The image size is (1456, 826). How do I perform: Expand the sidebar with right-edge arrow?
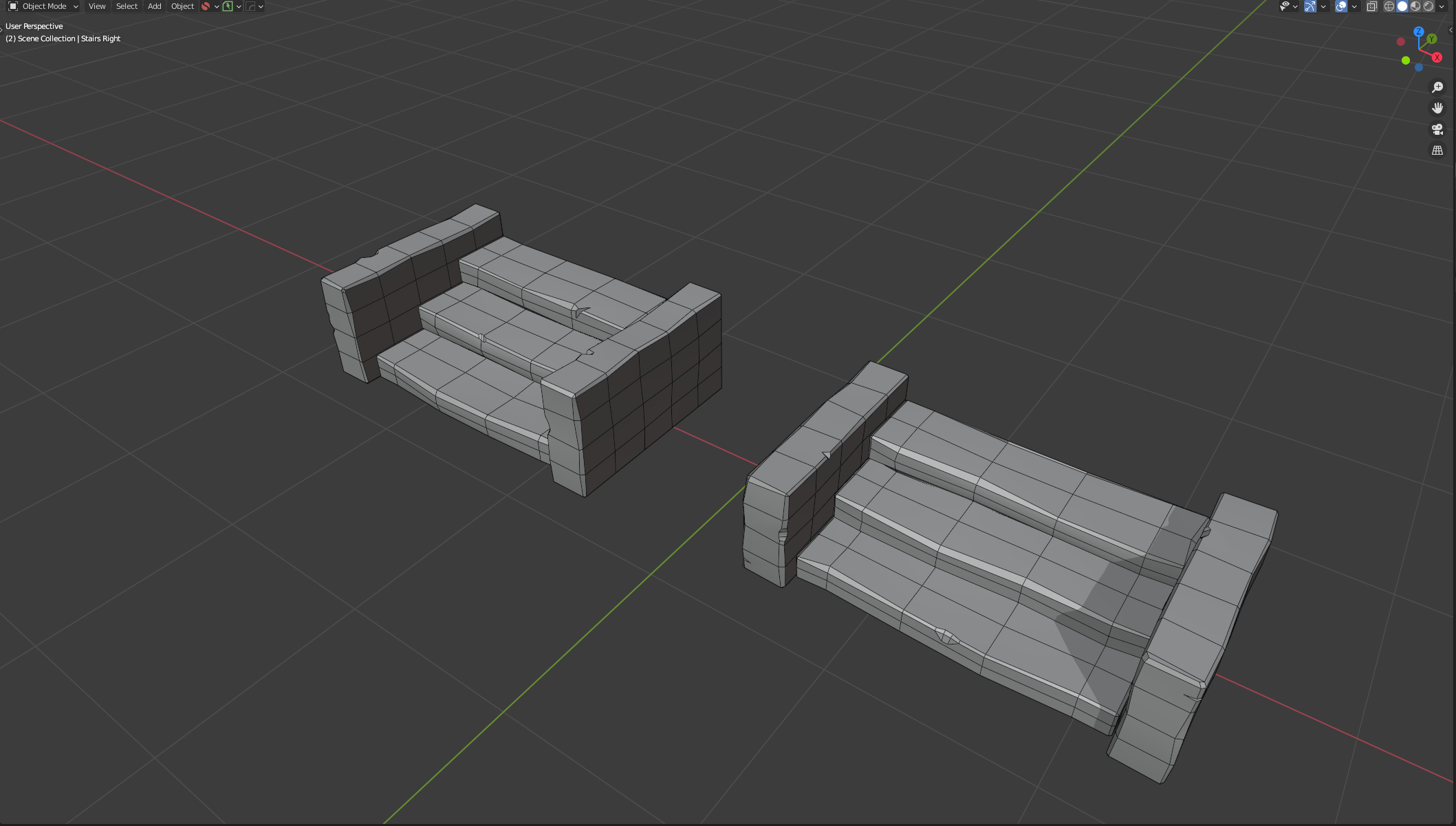pyautogui.click(x=1451, y=30)
